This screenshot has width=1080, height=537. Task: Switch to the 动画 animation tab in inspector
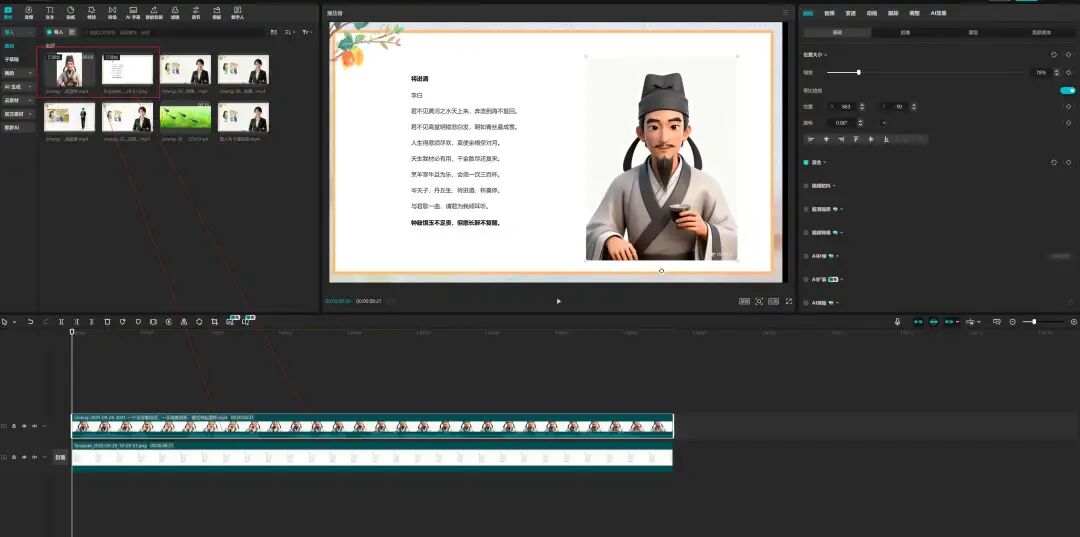point(872,13)
